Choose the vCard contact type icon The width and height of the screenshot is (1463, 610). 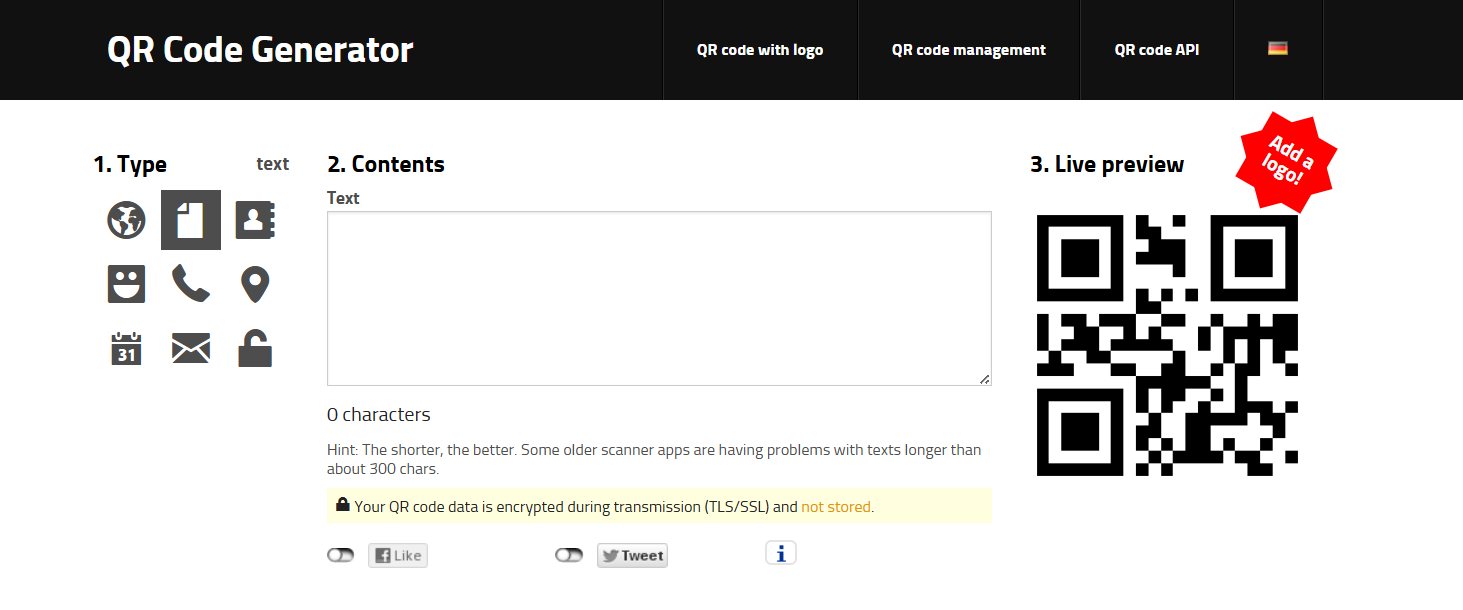(x=255, y=220)
